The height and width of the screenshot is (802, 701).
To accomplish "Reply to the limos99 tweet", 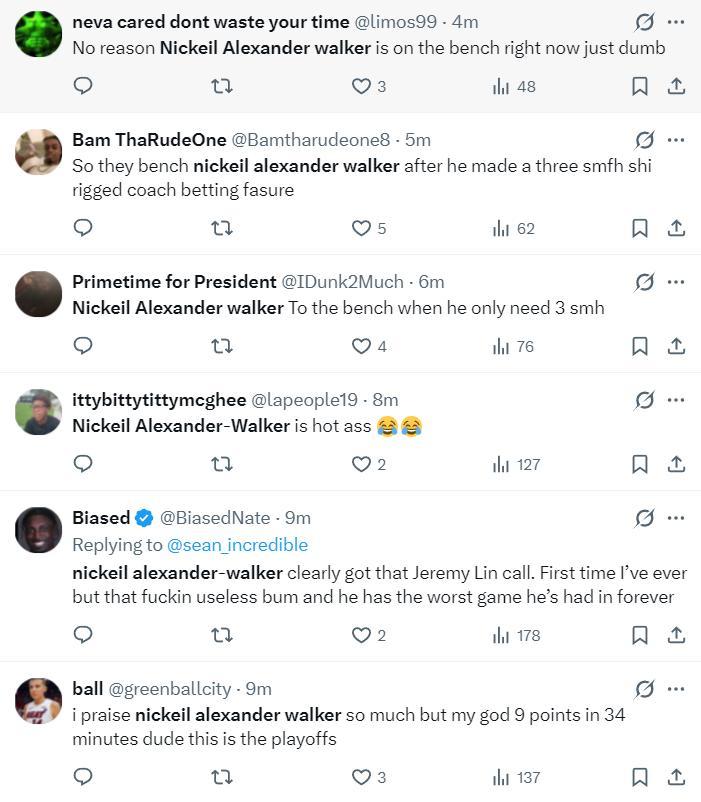I will 84,86.
